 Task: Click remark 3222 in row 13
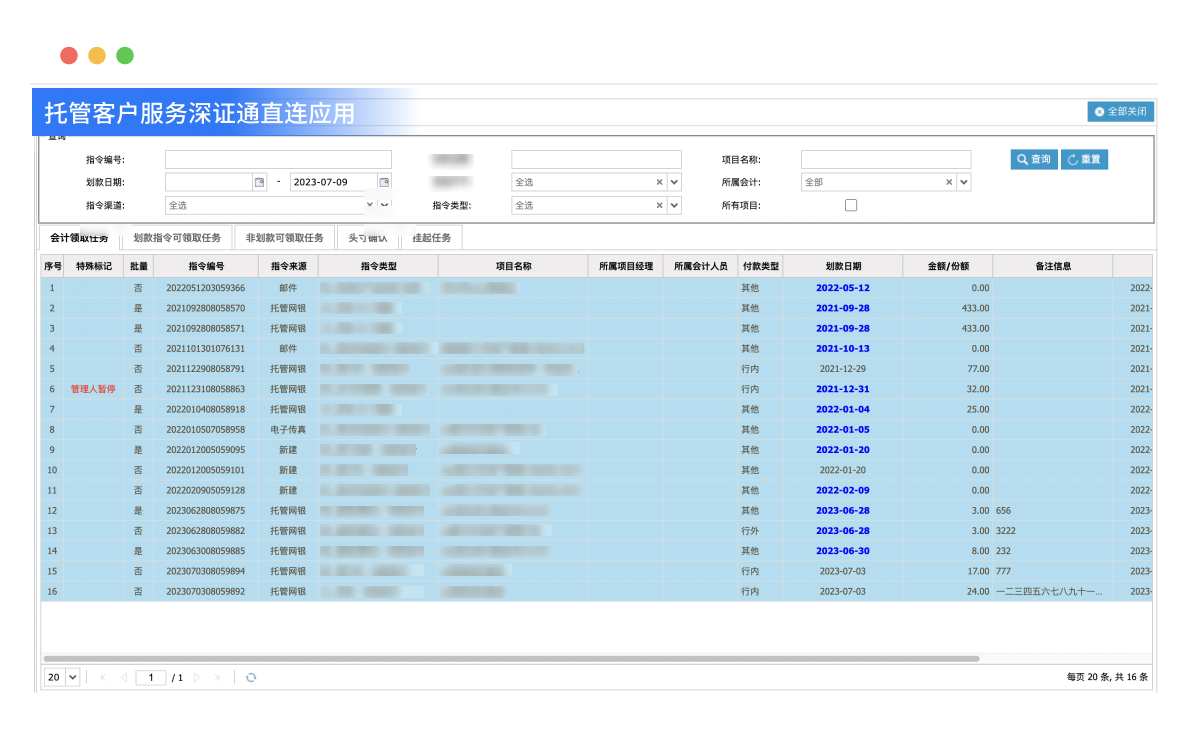tap(1005, 532)
